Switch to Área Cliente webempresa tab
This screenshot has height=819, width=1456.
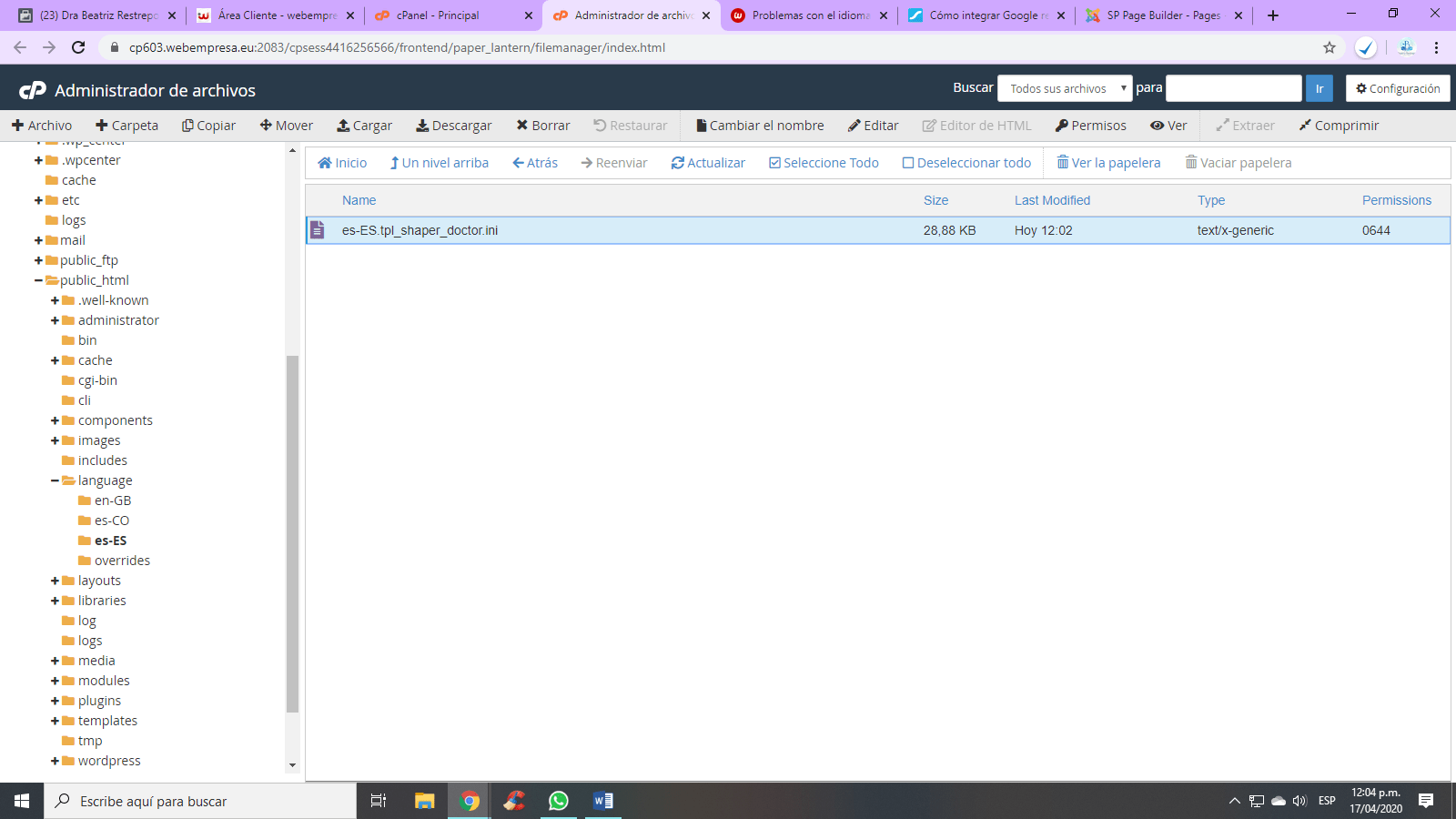[x=274, y=15]
